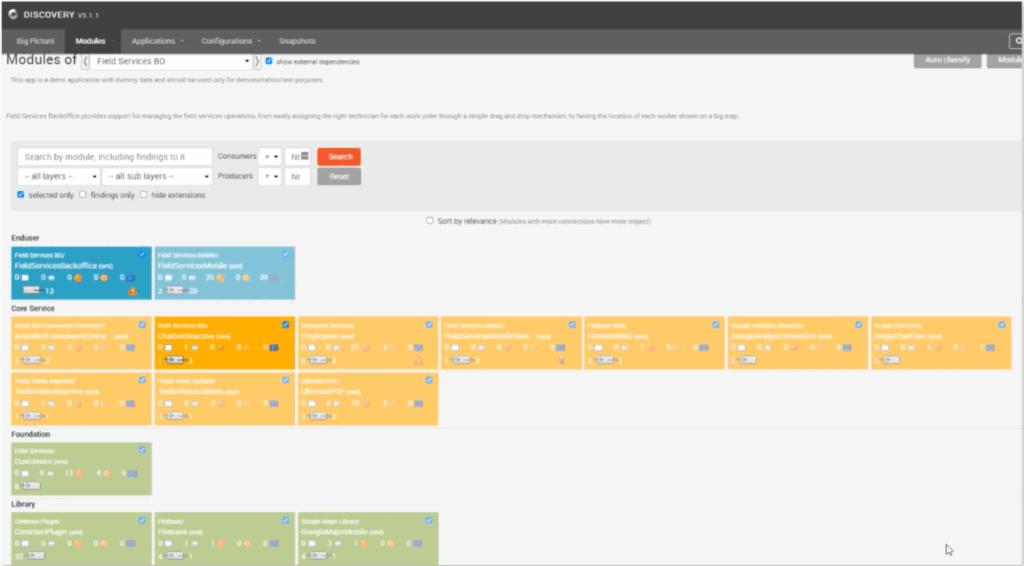Tick the hide extensions checkbox
This screenshot has height=566, width=1024.
click(x=144, y=195)
